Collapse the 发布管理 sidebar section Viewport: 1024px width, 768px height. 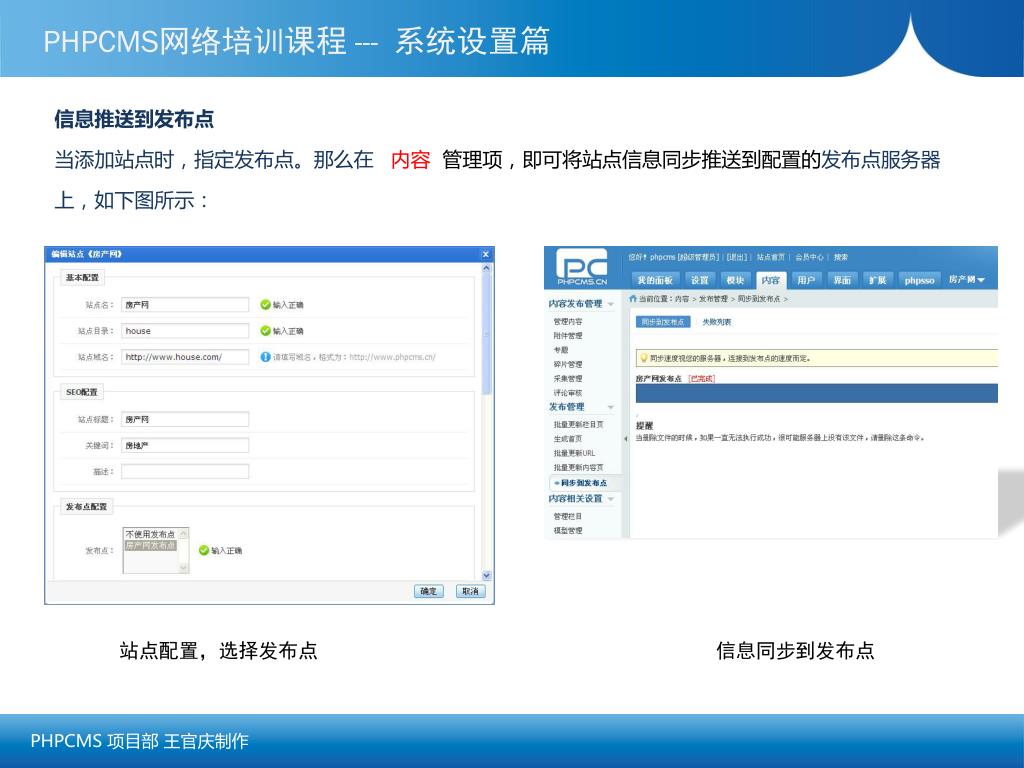(611, 408)
